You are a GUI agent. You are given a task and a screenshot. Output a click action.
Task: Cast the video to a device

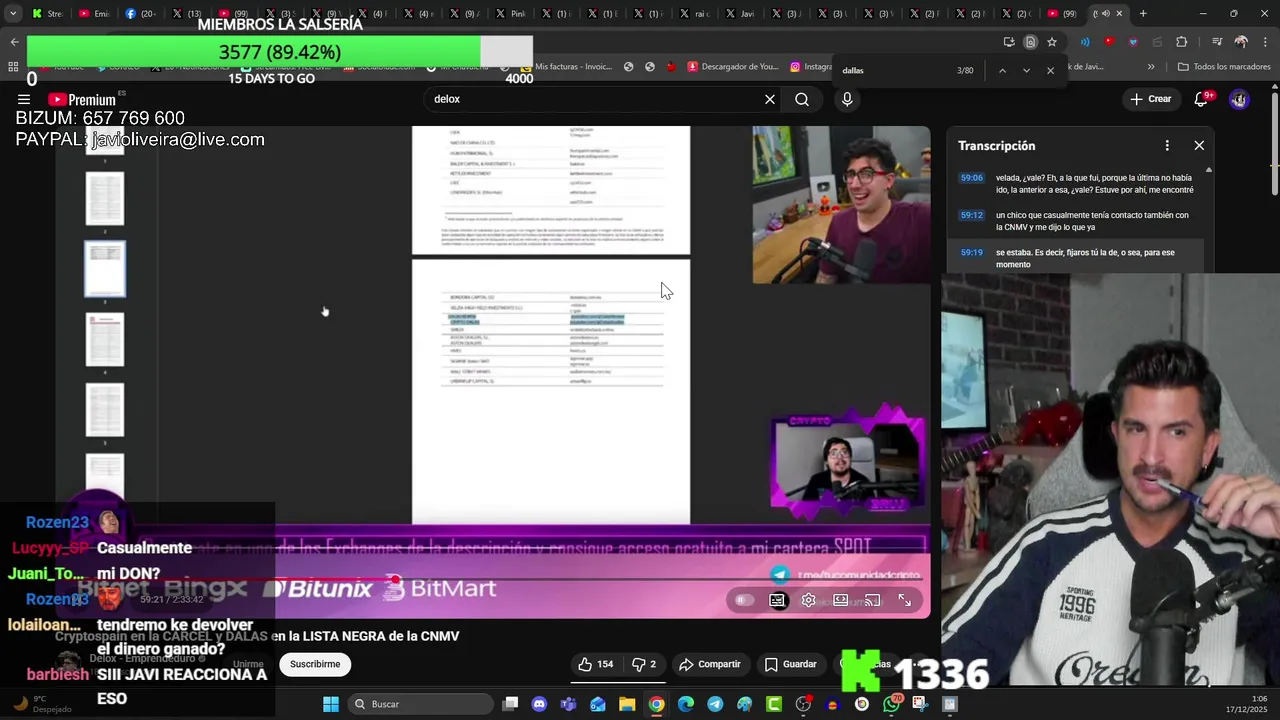point(873,600)
